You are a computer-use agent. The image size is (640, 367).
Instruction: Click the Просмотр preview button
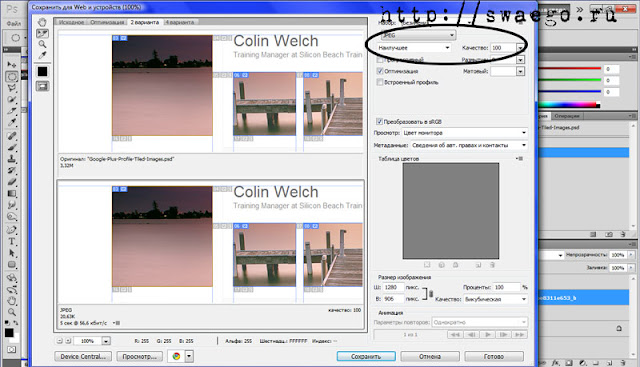point(140,356)
